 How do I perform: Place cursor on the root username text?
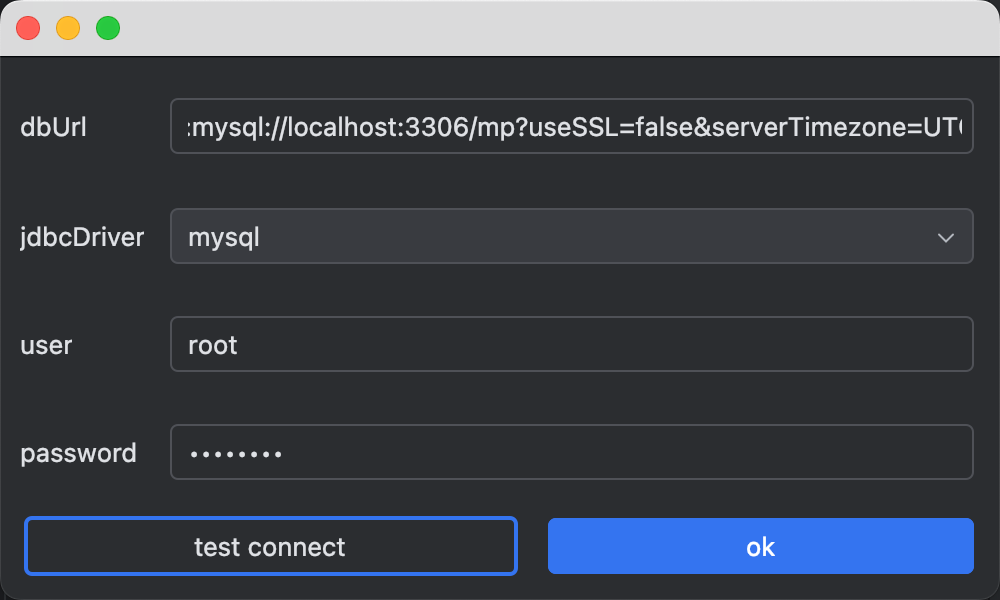213,345
